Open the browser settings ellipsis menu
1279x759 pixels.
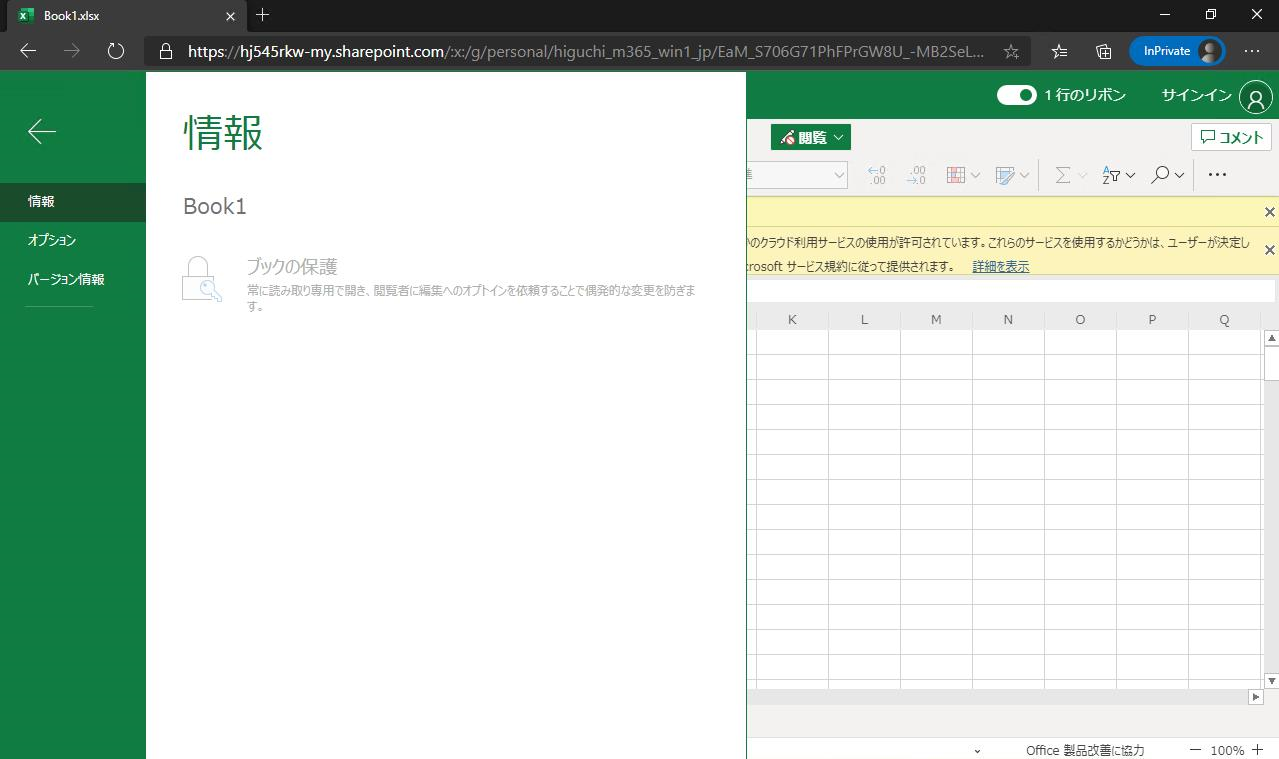[1252, 51]
